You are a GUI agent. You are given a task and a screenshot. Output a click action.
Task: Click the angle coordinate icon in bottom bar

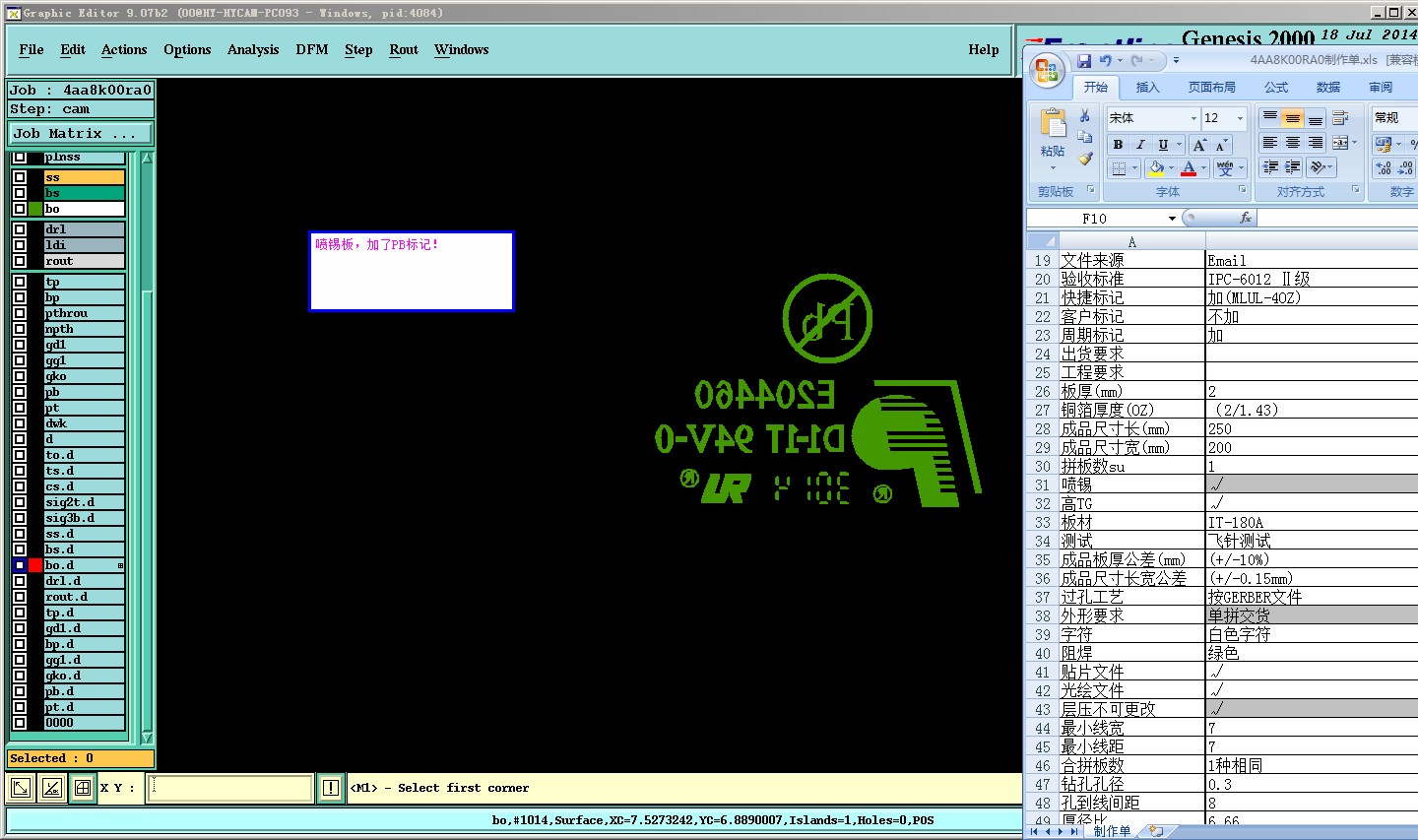51,788
